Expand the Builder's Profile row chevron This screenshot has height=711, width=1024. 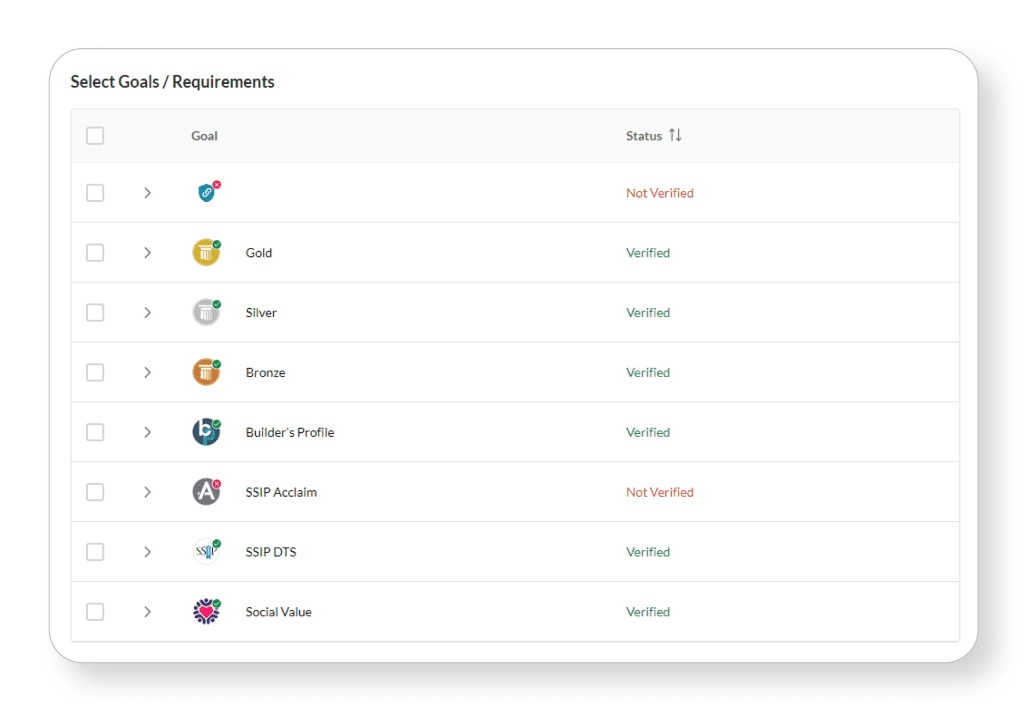(147, 432)
